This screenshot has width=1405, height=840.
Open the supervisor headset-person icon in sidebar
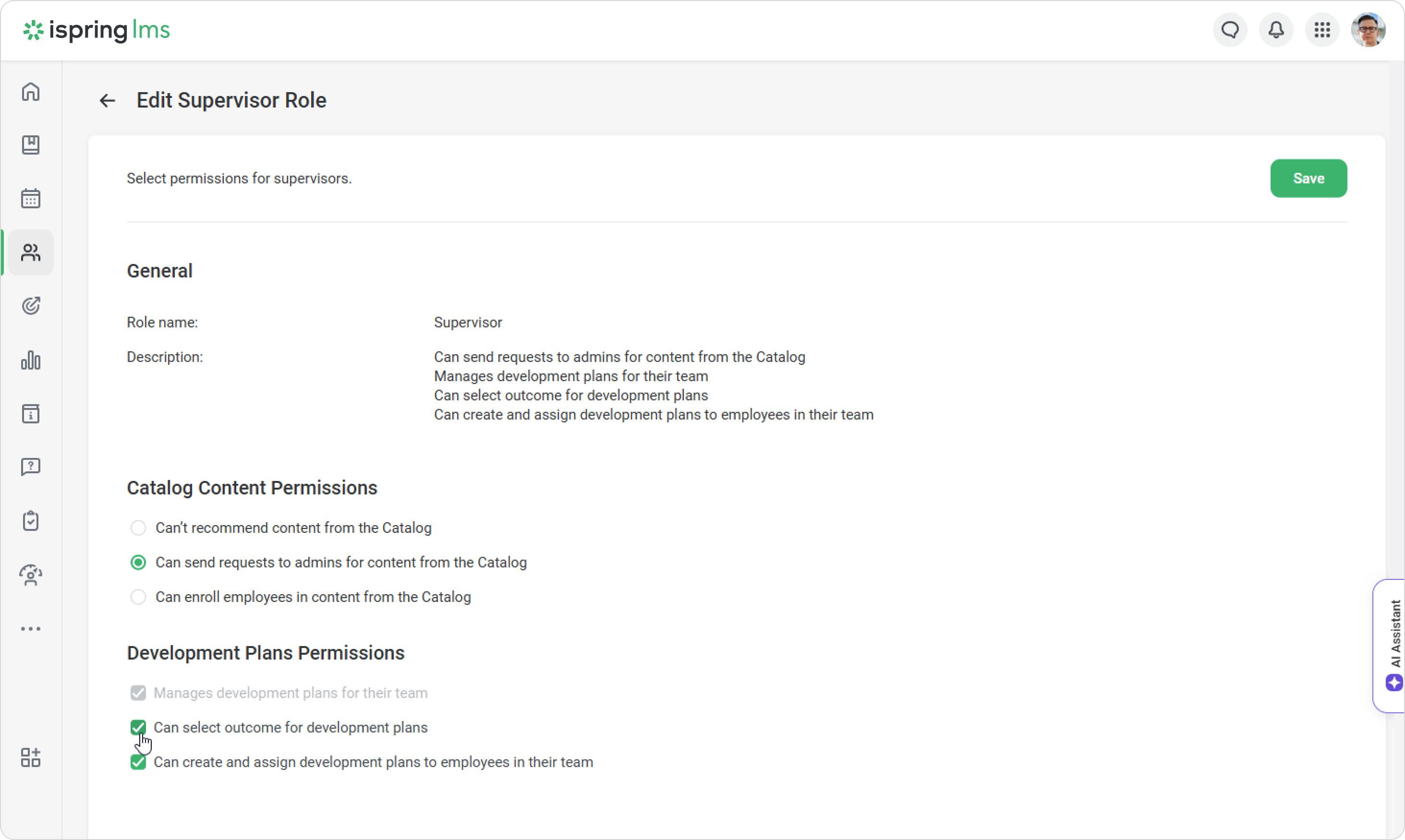point(31,575)
